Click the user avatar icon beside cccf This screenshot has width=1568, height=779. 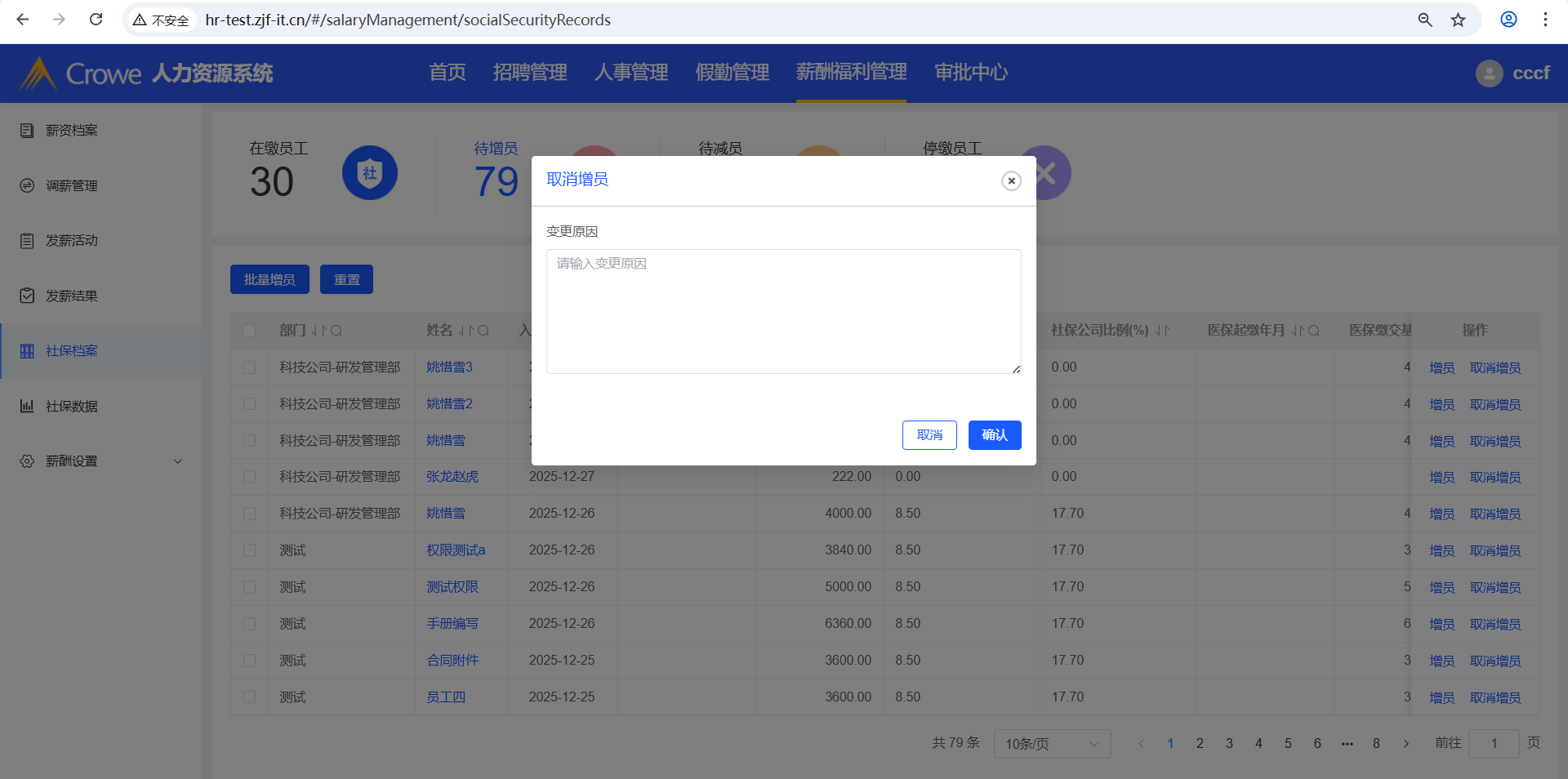[x=1489, y=73]
